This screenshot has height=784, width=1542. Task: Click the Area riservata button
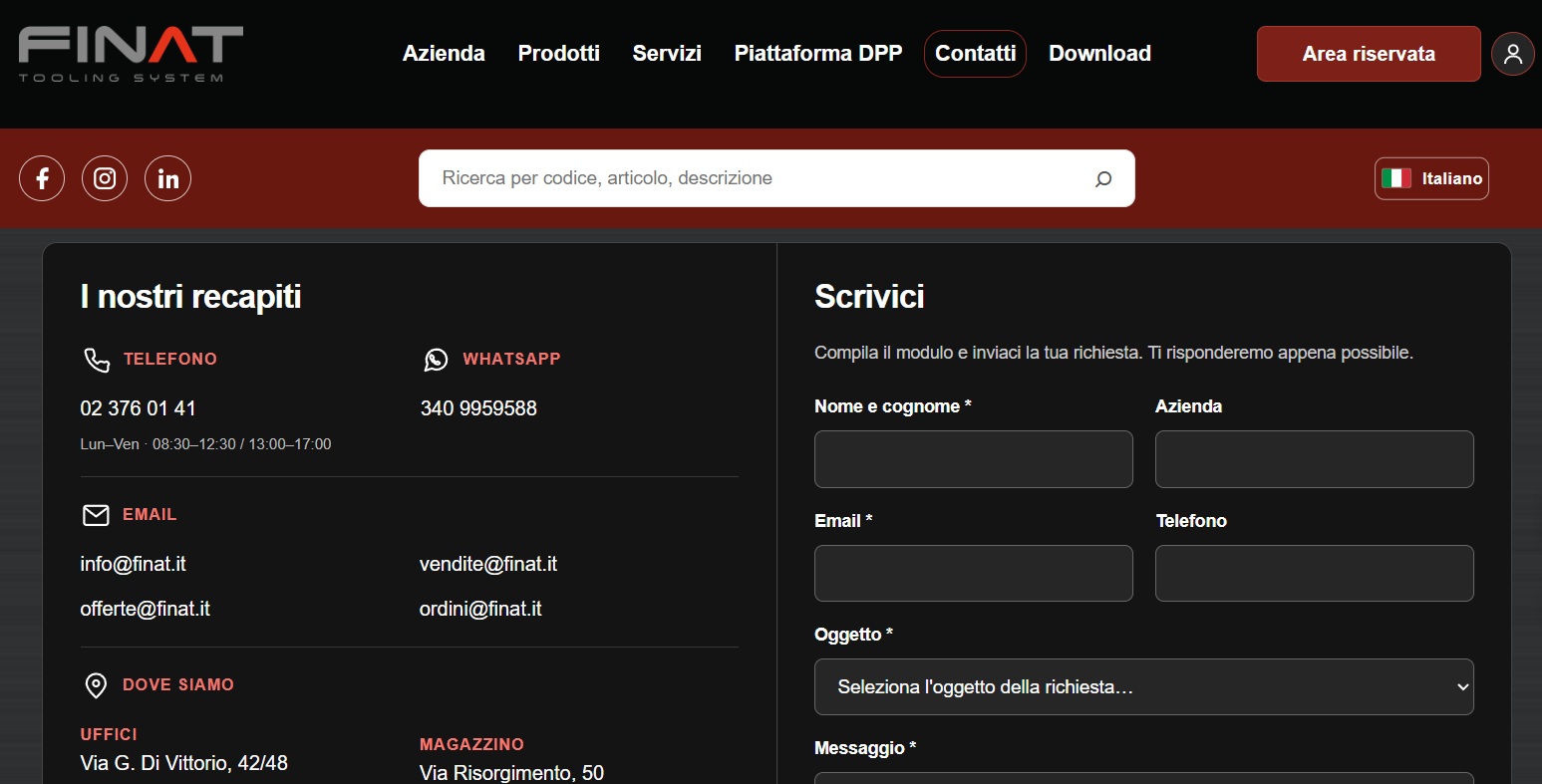[1369, 54]
